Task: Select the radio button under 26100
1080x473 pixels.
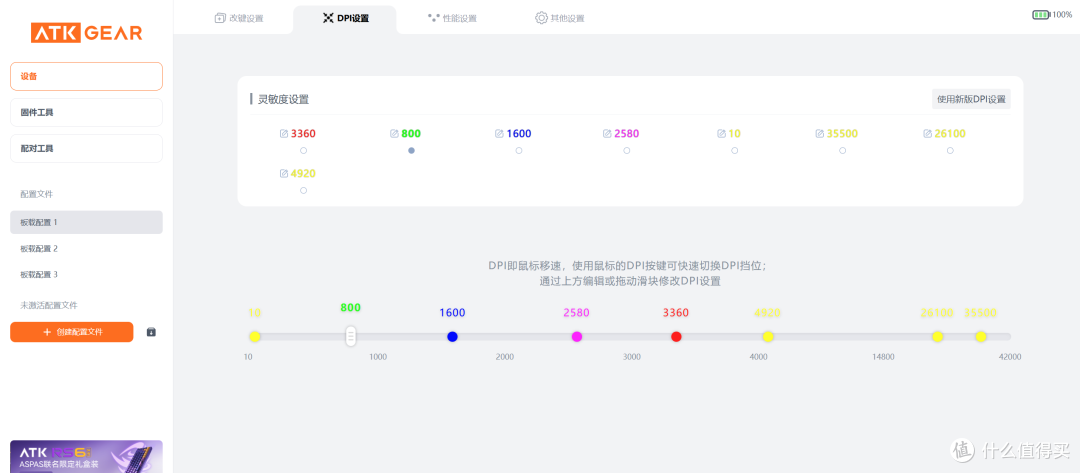Action: pos(950,150)
